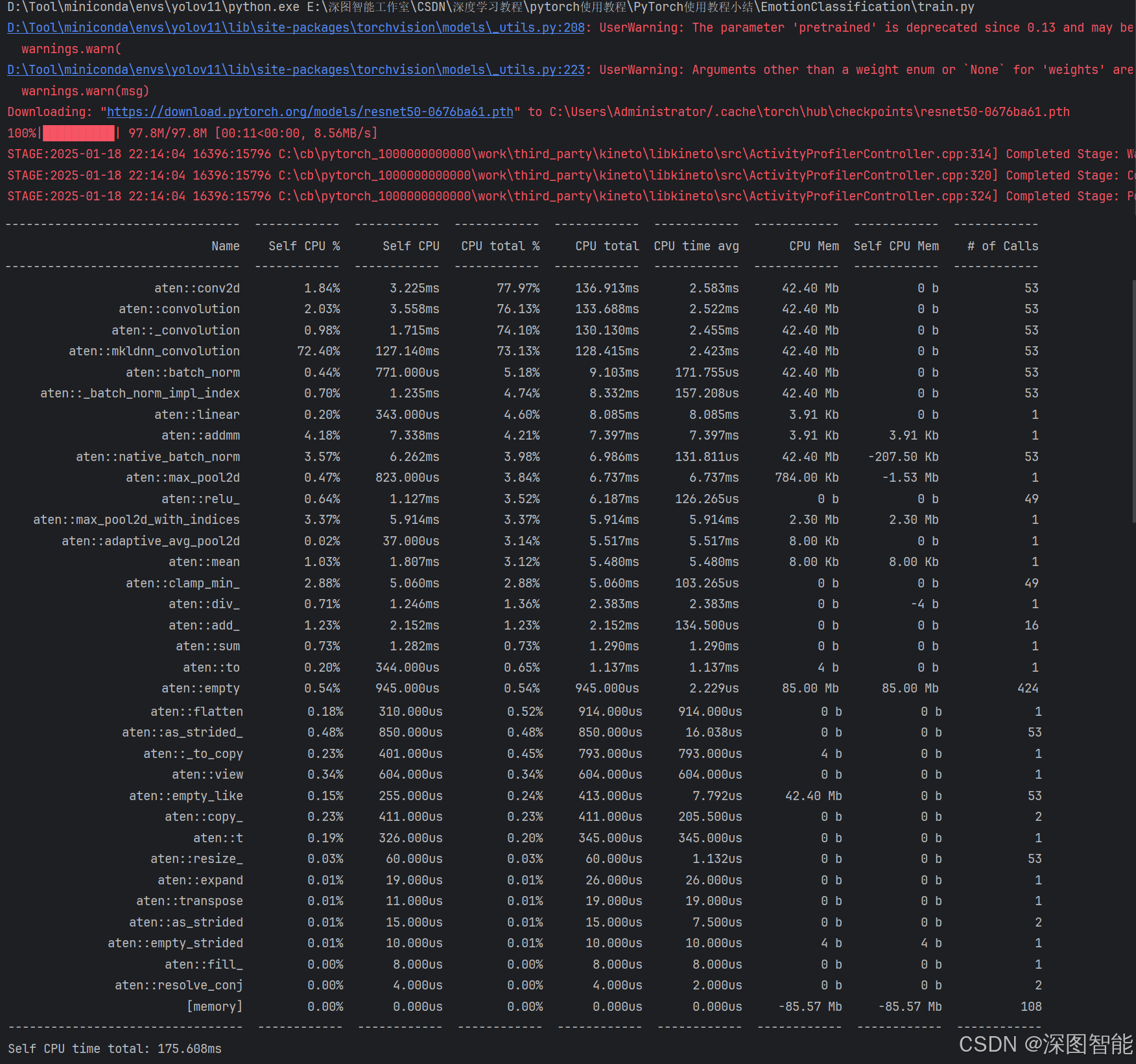
Task: Click the aten::mkldnn_convolution row name
Action: [154, 351]
